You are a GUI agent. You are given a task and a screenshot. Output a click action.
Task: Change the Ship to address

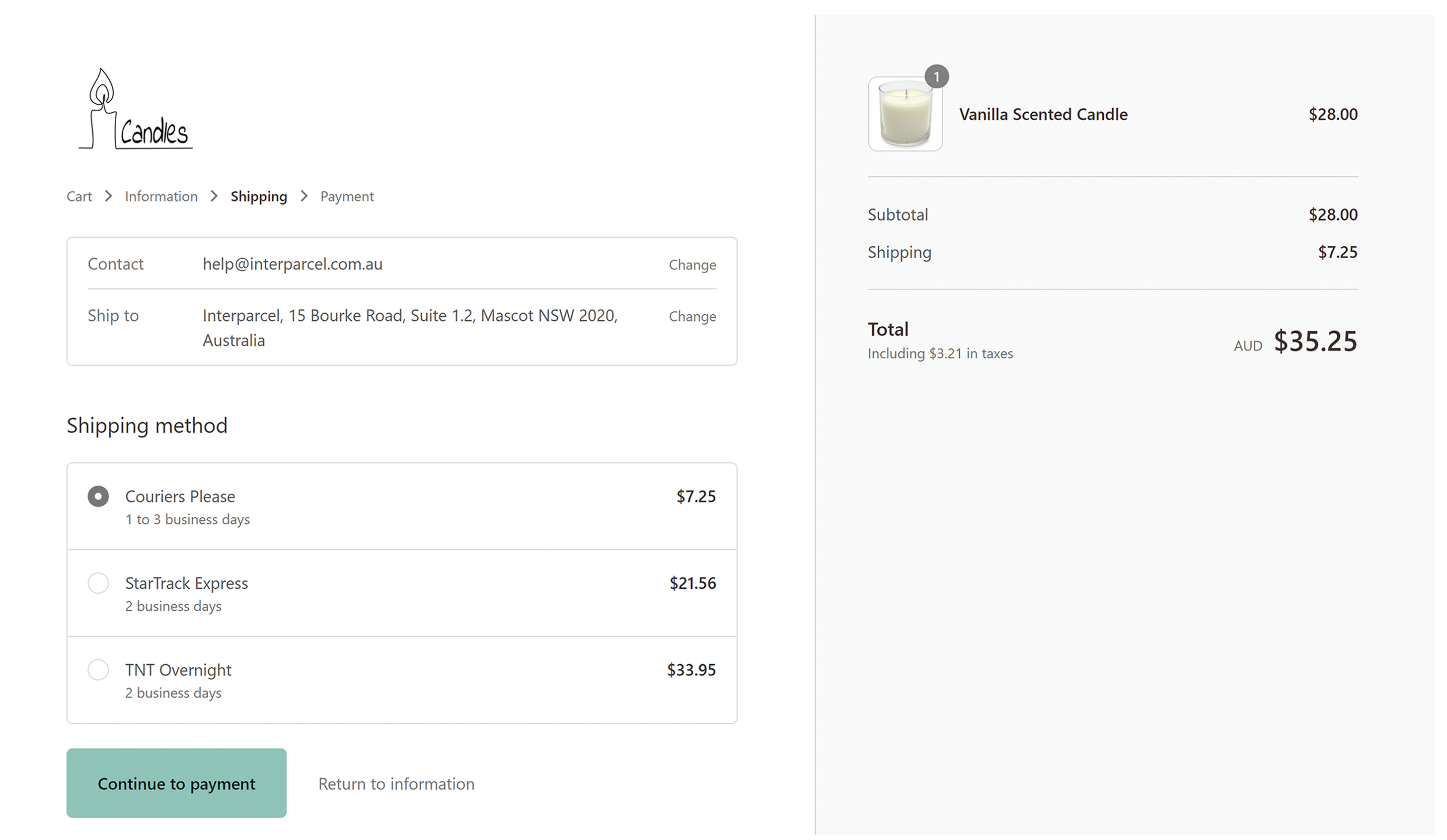(x=692, y=316)
